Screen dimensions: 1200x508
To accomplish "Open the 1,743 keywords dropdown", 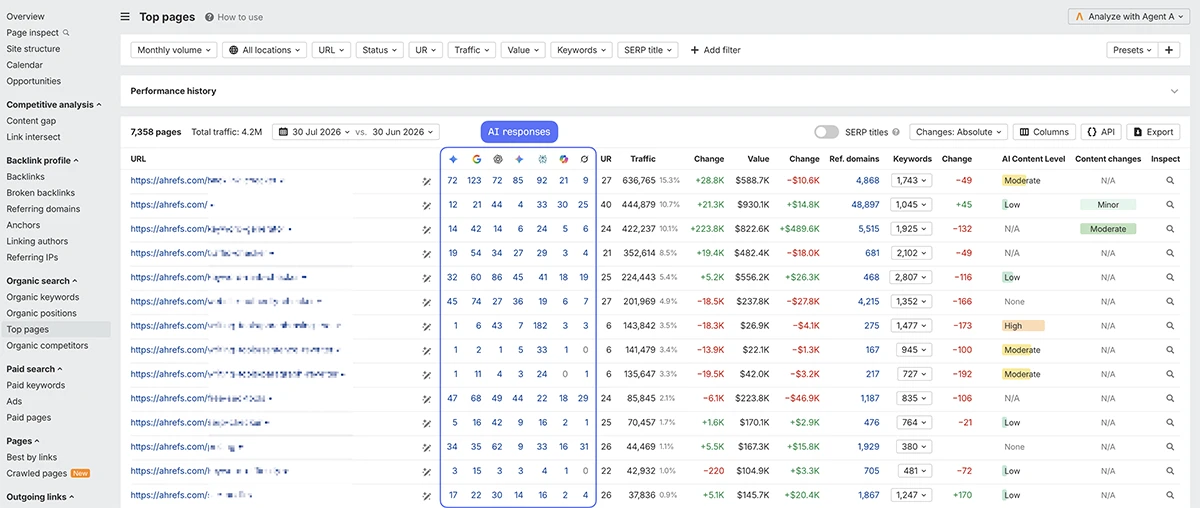I will (x=913, y=181).
